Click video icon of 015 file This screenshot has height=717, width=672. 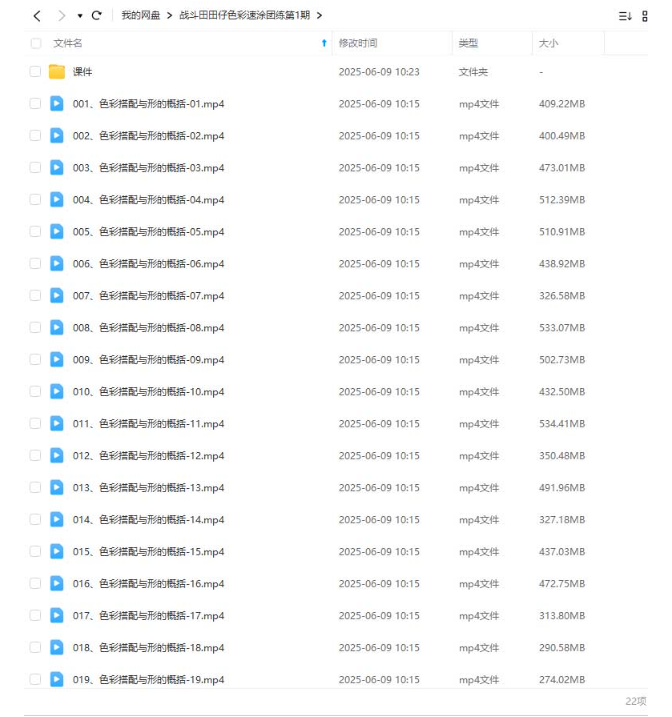pyautogui.click(x=57, y=551)
